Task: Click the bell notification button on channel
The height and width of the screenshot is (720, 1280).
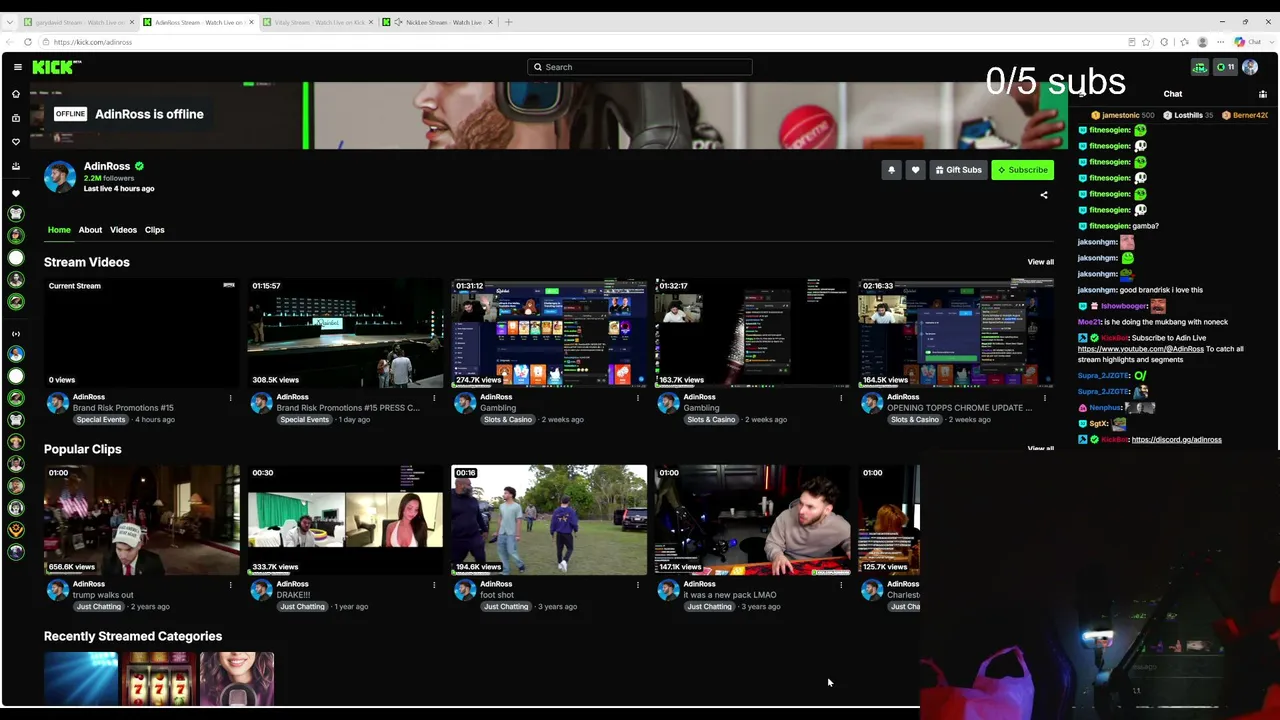Action: click(x=892, y=170)
